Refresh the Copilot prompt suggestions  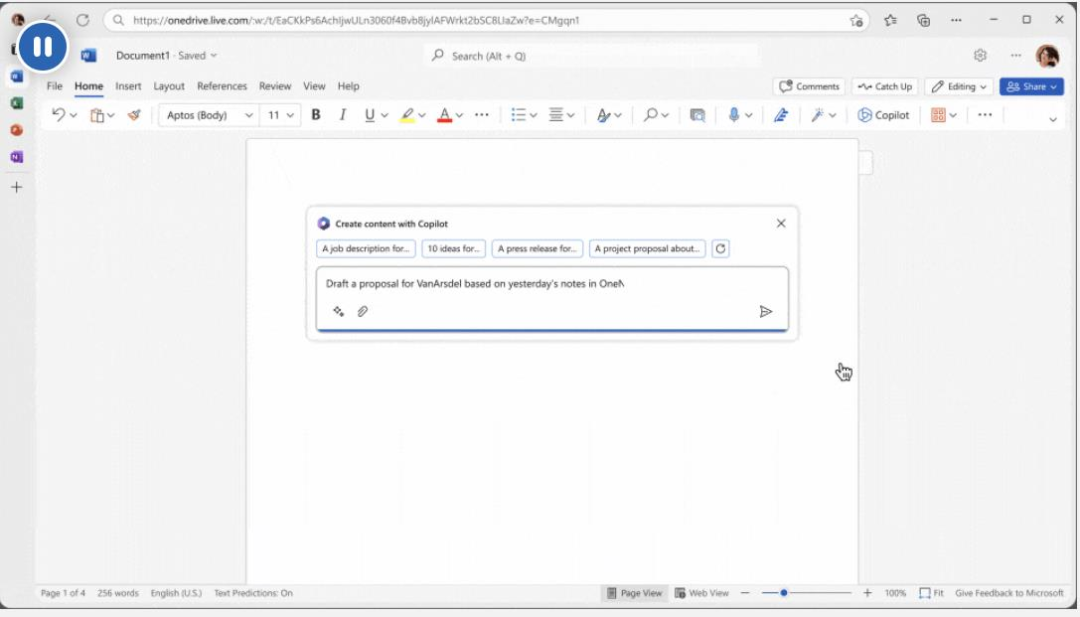(720, 249)
